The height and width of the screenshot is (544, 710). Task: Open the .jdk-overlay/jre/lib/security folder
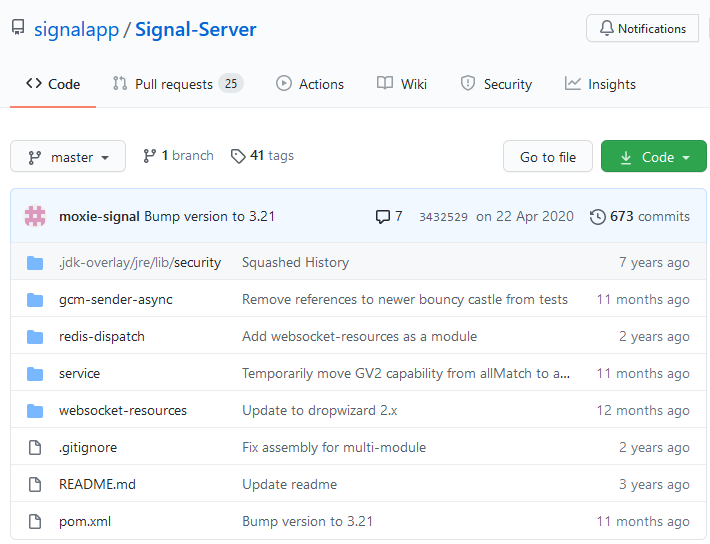point(140,263)
